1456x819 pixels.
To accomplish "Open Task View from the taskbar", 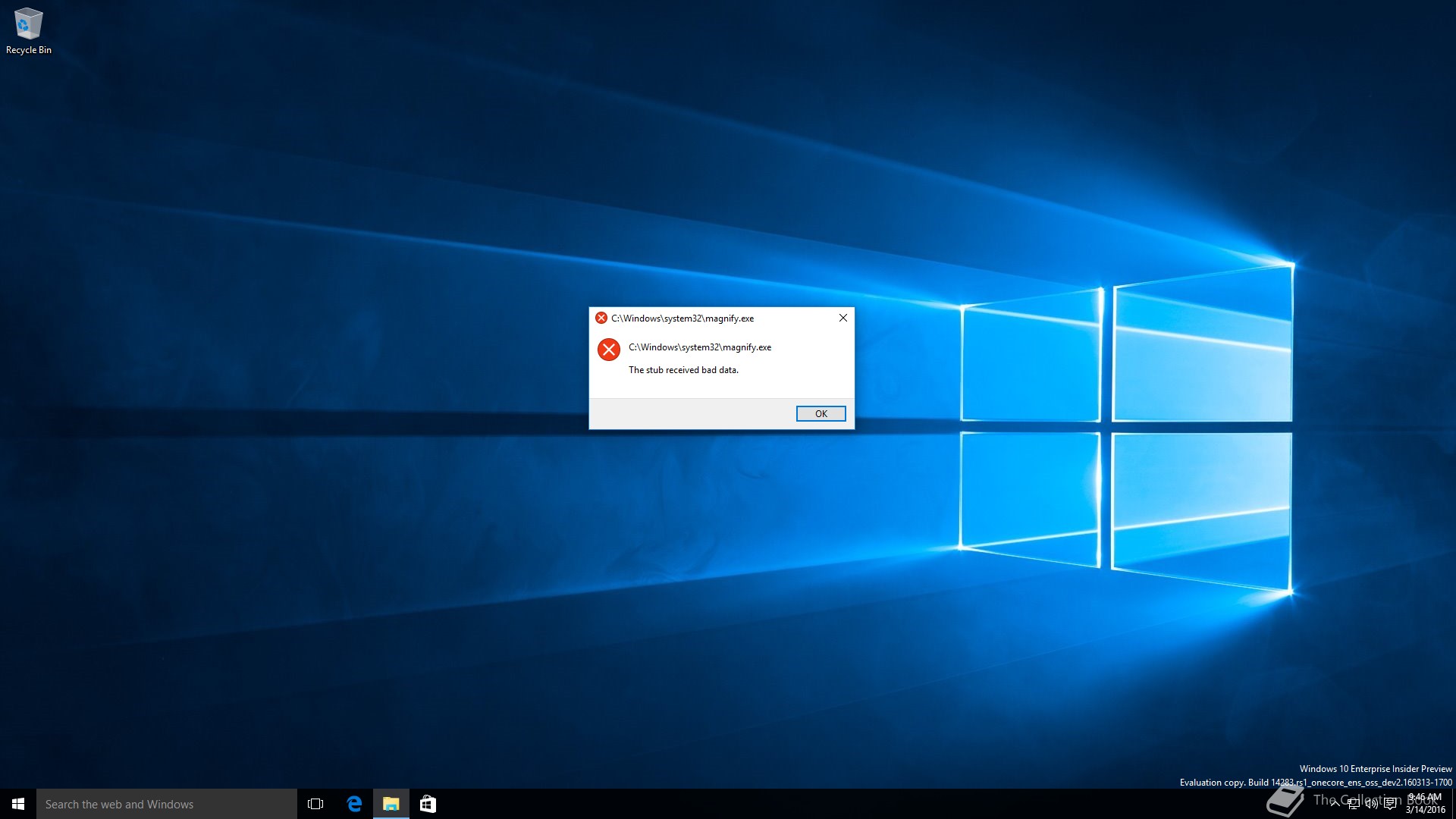I will (315, 804).
